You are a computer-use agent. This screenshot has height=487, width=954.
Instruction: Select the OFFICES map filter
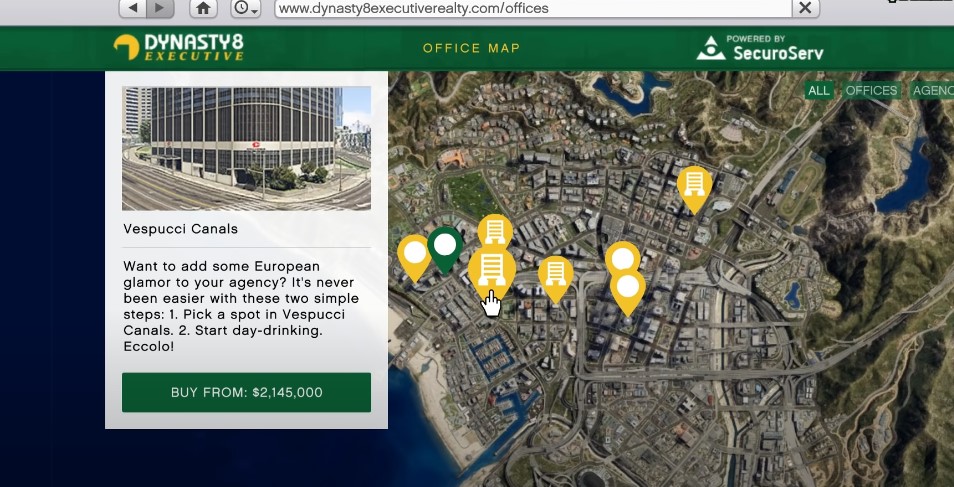tap(871, 91)
